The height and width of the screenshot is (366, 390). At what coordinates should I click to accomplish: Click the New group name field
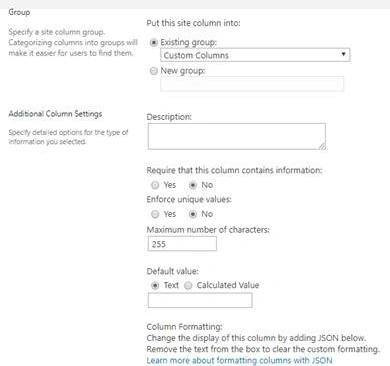252,84
